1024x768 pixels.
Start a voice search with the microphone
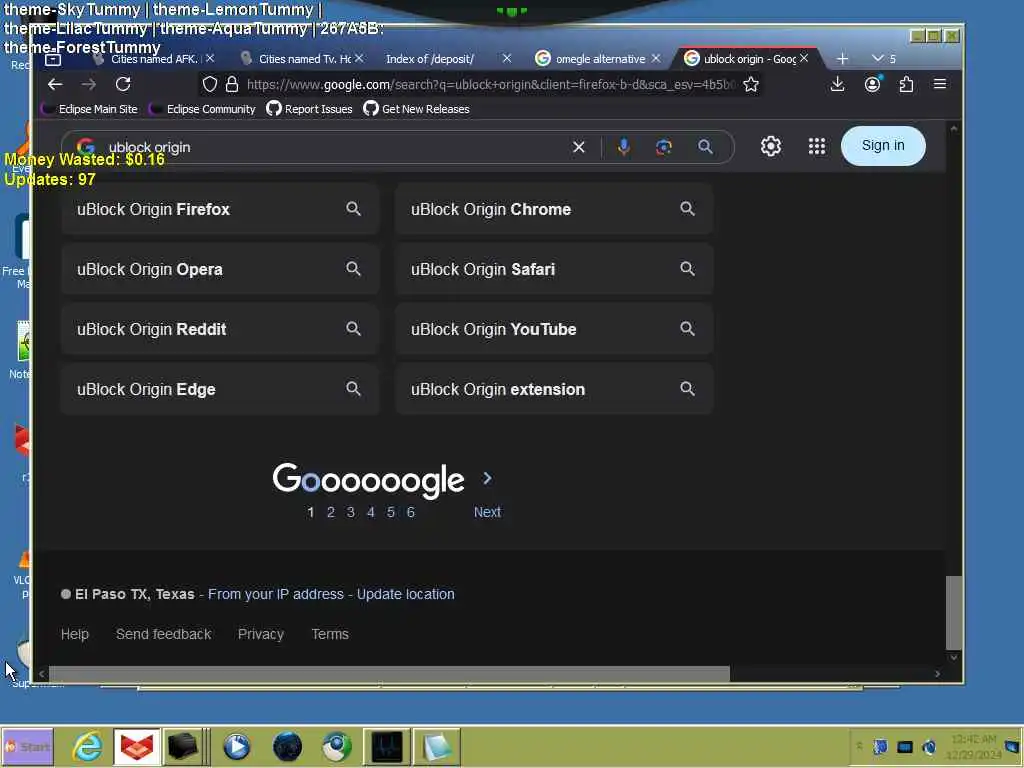(x=624, y=147)
